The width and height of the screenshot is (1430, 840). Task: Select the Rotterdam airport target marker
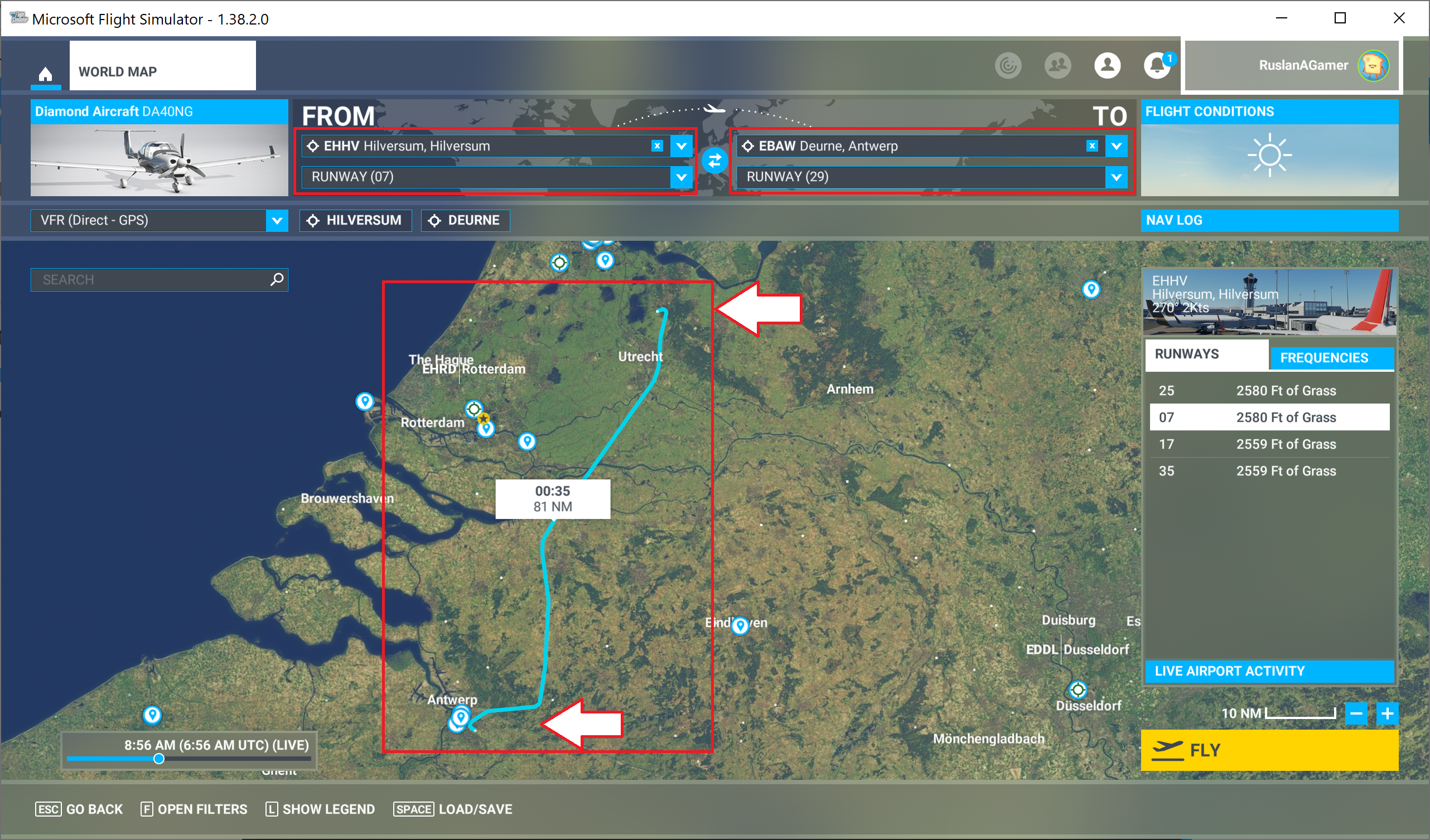tap(474, 409)
